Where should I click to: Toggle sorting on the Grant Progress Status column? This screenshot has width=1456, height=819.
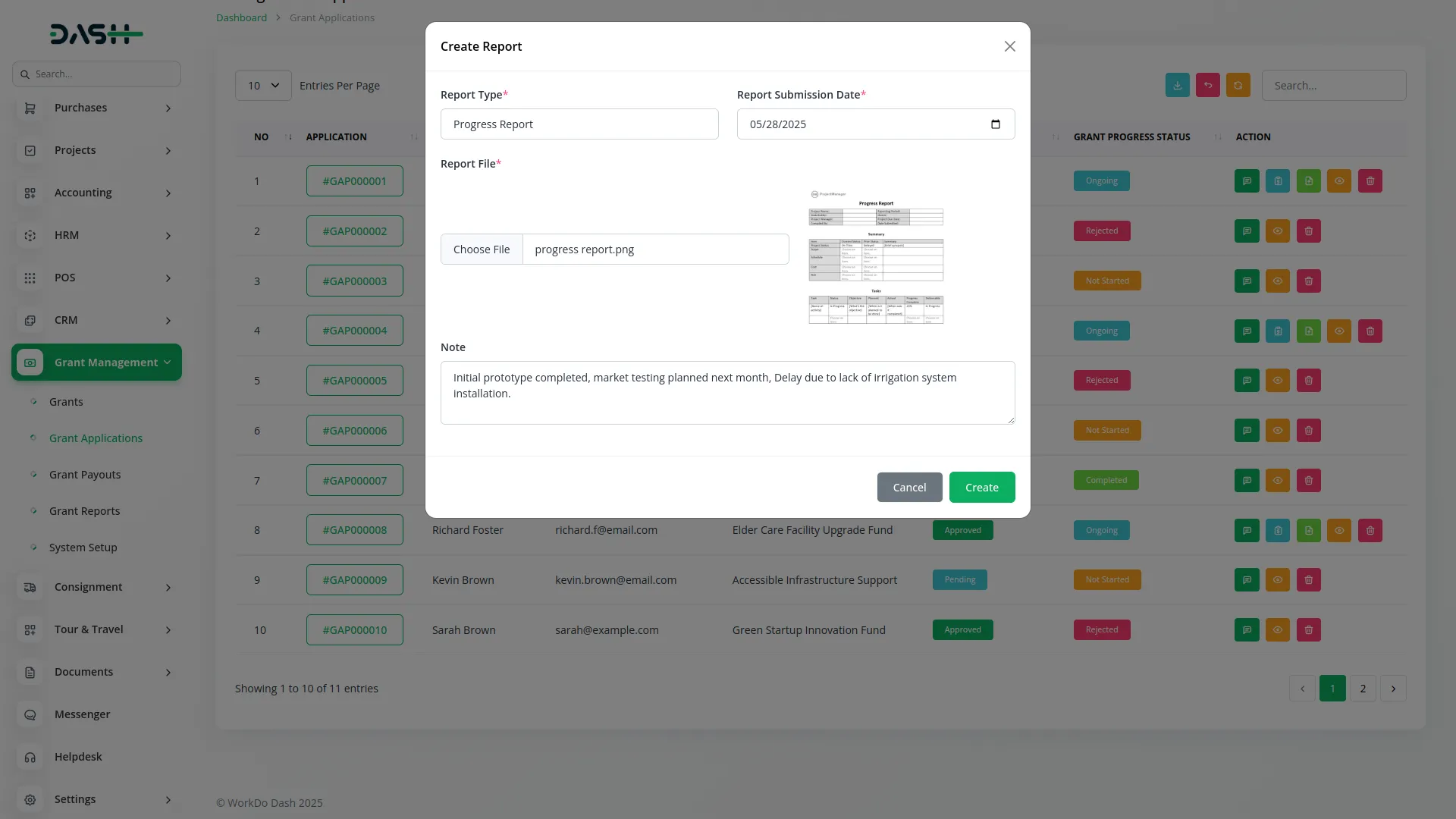pyautogui.click(x=1218, y=137)
